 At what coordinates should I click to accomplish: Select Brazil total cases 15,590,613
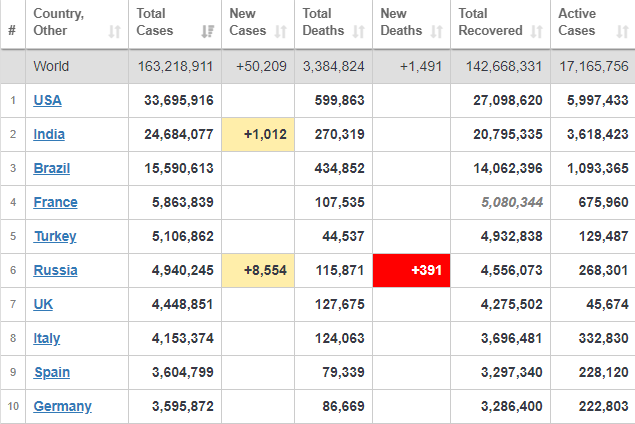click(x=179, y=168)
